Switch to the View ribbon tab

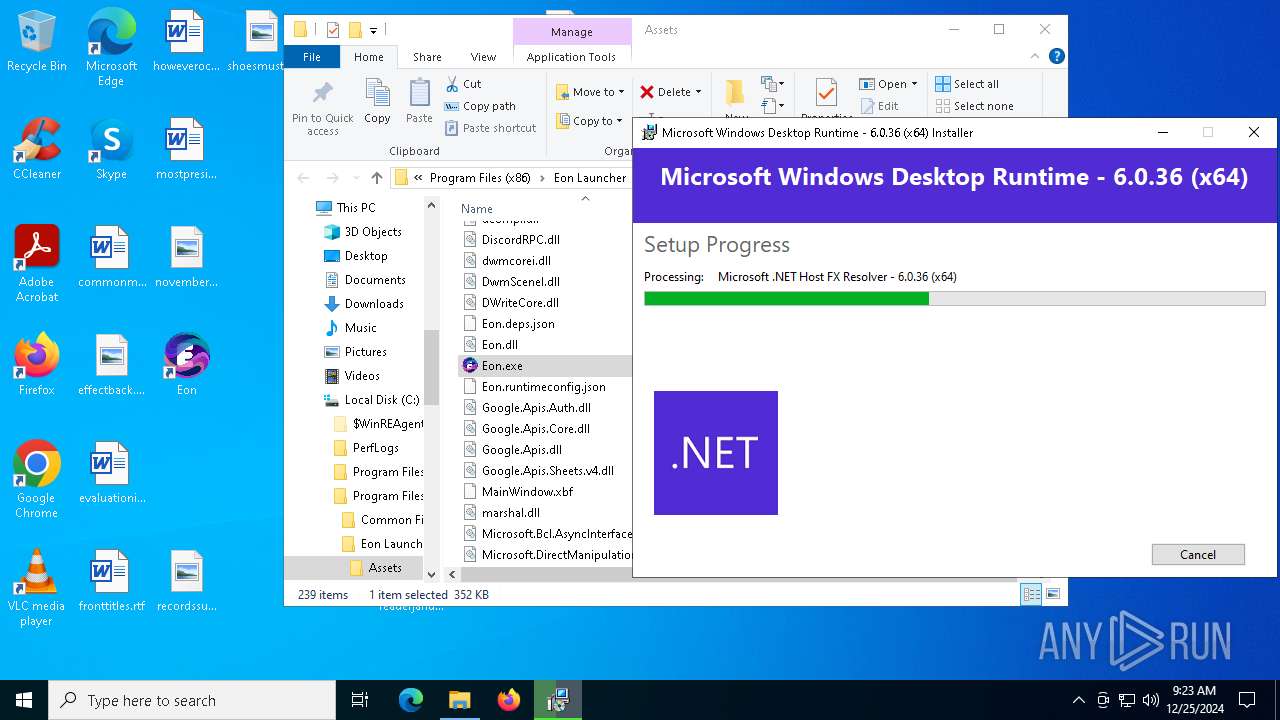[x=483, y=57]
